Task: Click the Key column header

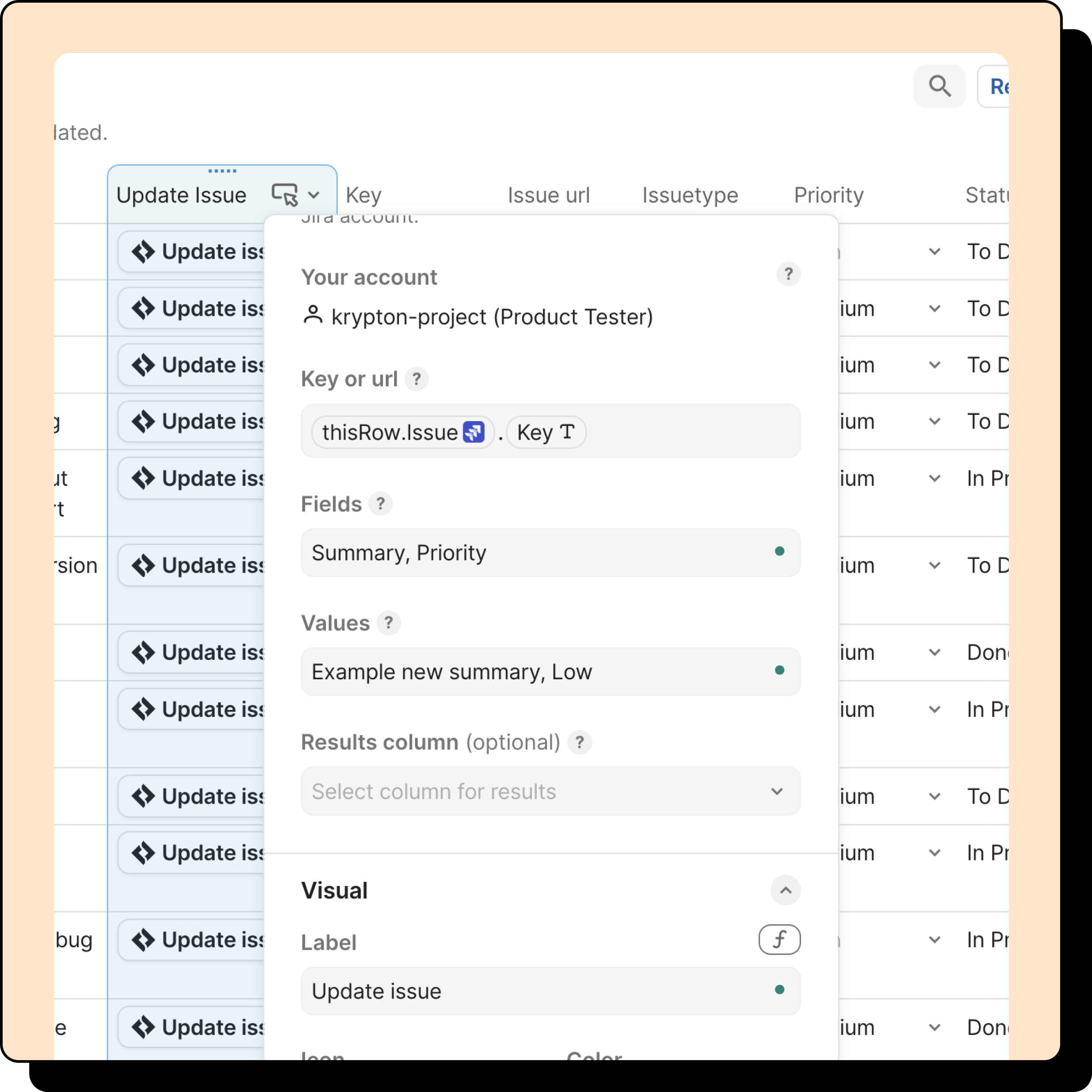Action: [364, 195]
